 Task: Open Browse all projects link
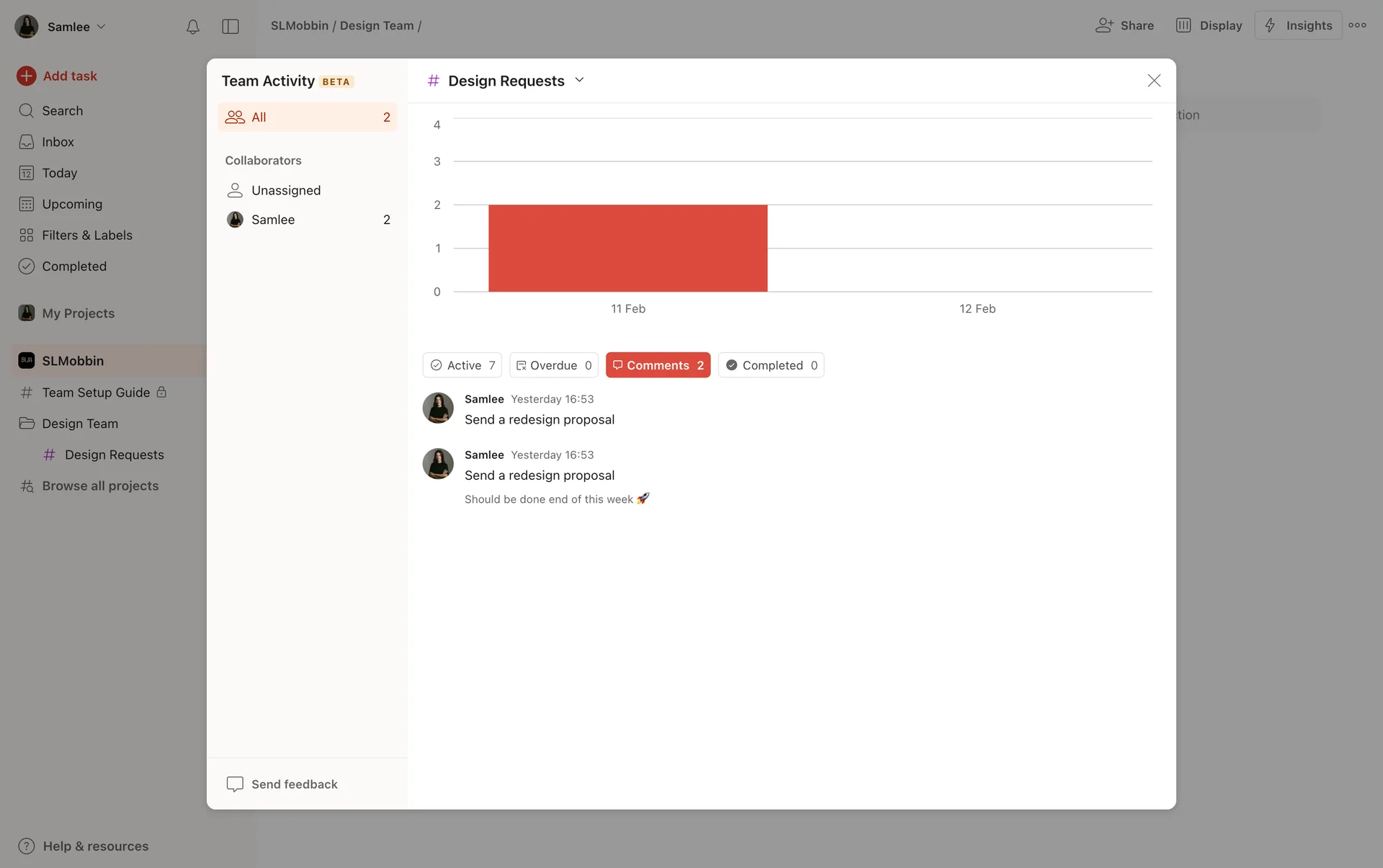[x=100, y=486]
